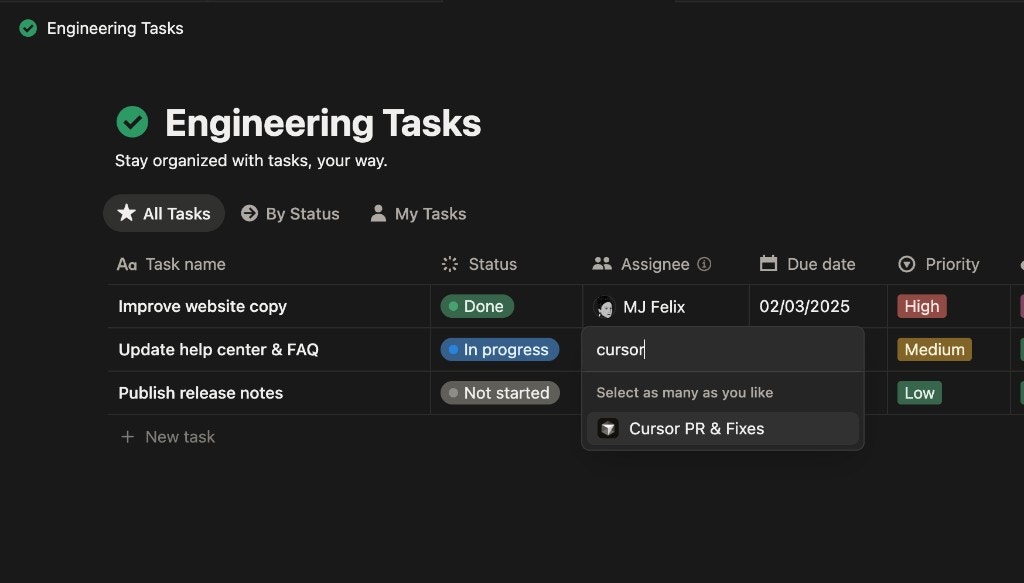
Task: Click the red High priority tag
Action: tap(921, 306)
